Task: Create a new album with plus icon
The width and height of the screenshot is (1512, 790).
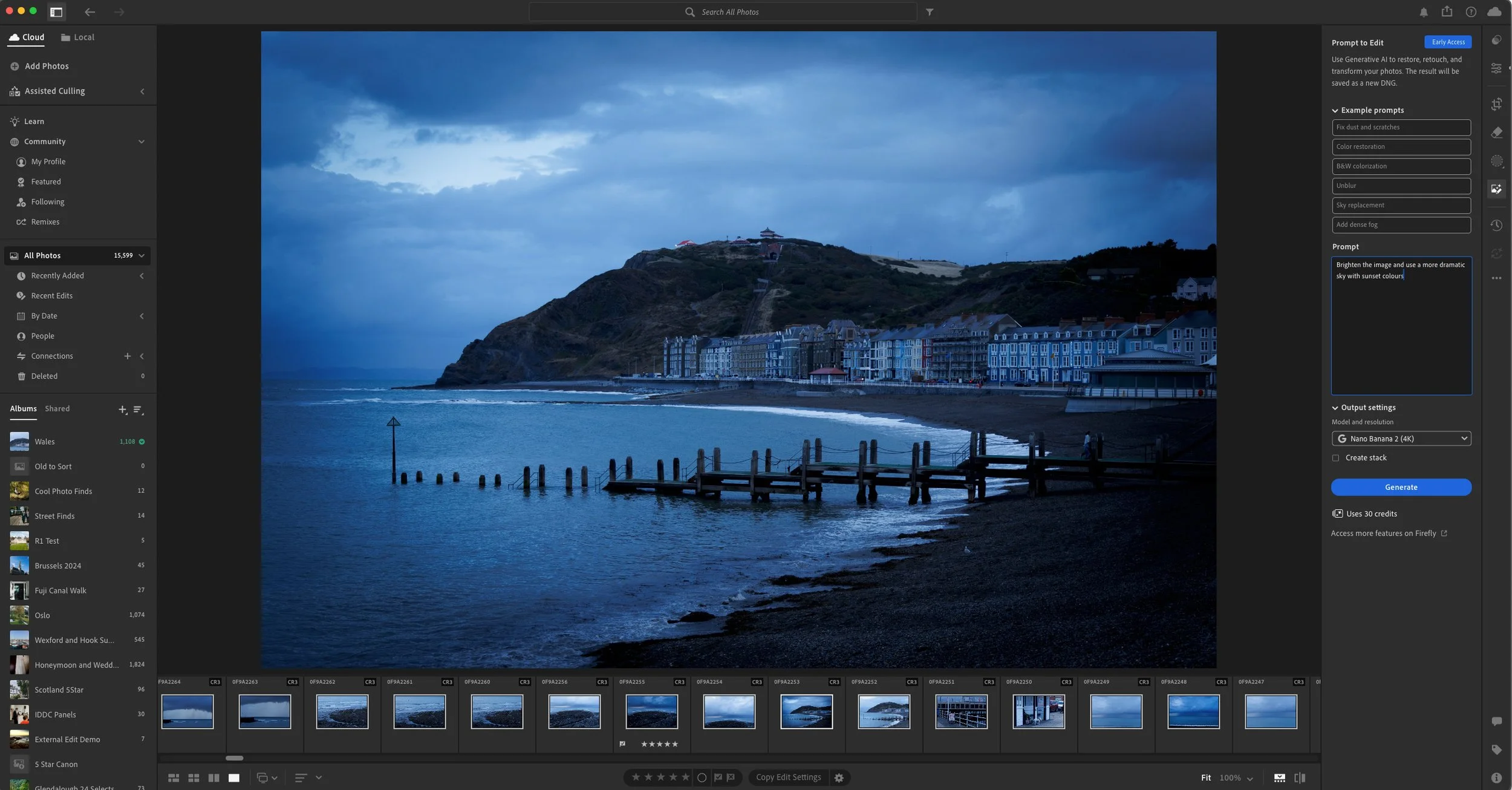Action: pyautogui.click(x=123, y=410)
